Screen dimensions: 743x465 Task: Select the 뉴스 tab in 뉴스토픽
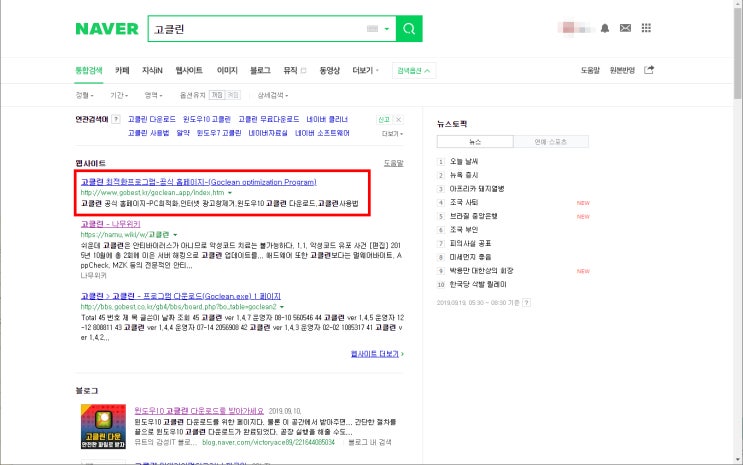pos(475,142)
